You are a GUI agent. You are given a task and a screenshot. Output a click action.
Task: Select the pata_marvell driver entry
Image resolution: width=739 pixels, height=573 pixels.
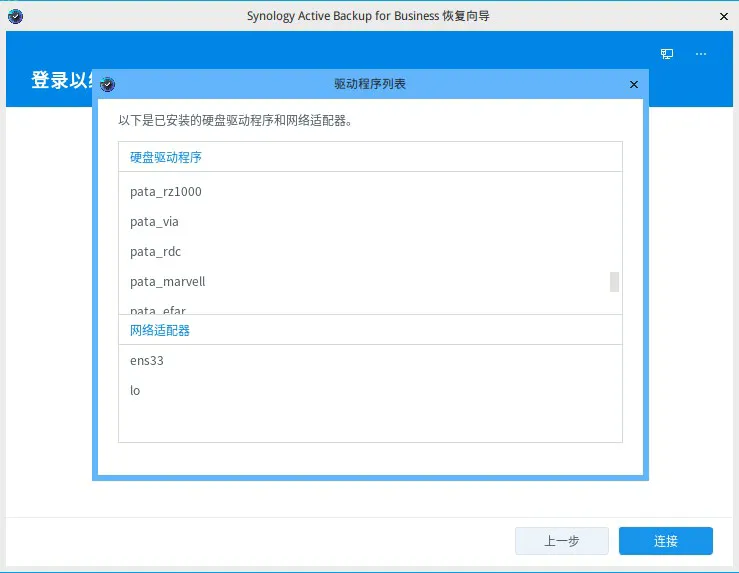click(x=370, y=282)
